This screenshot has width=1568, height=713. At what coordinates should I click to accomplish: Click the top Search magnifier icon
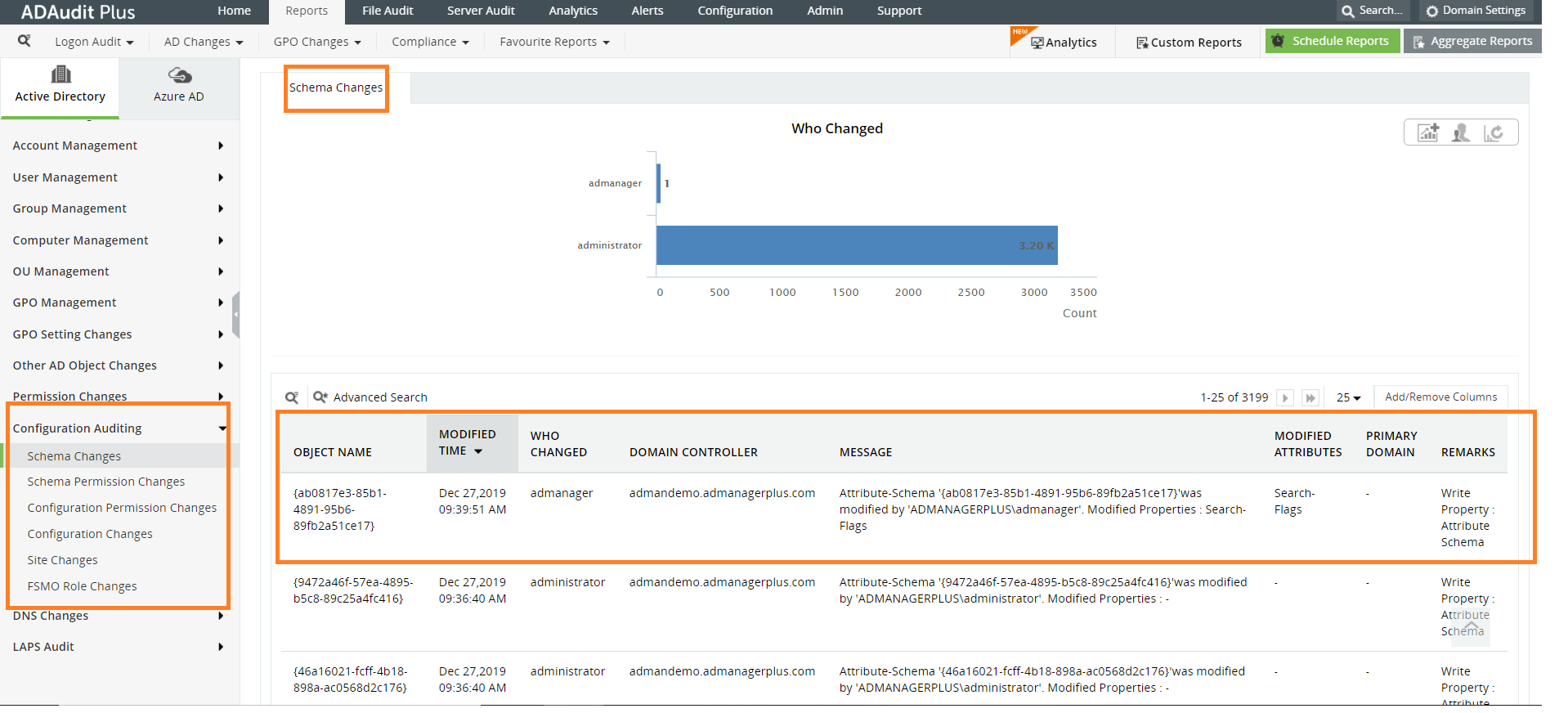coord(1348,11)
